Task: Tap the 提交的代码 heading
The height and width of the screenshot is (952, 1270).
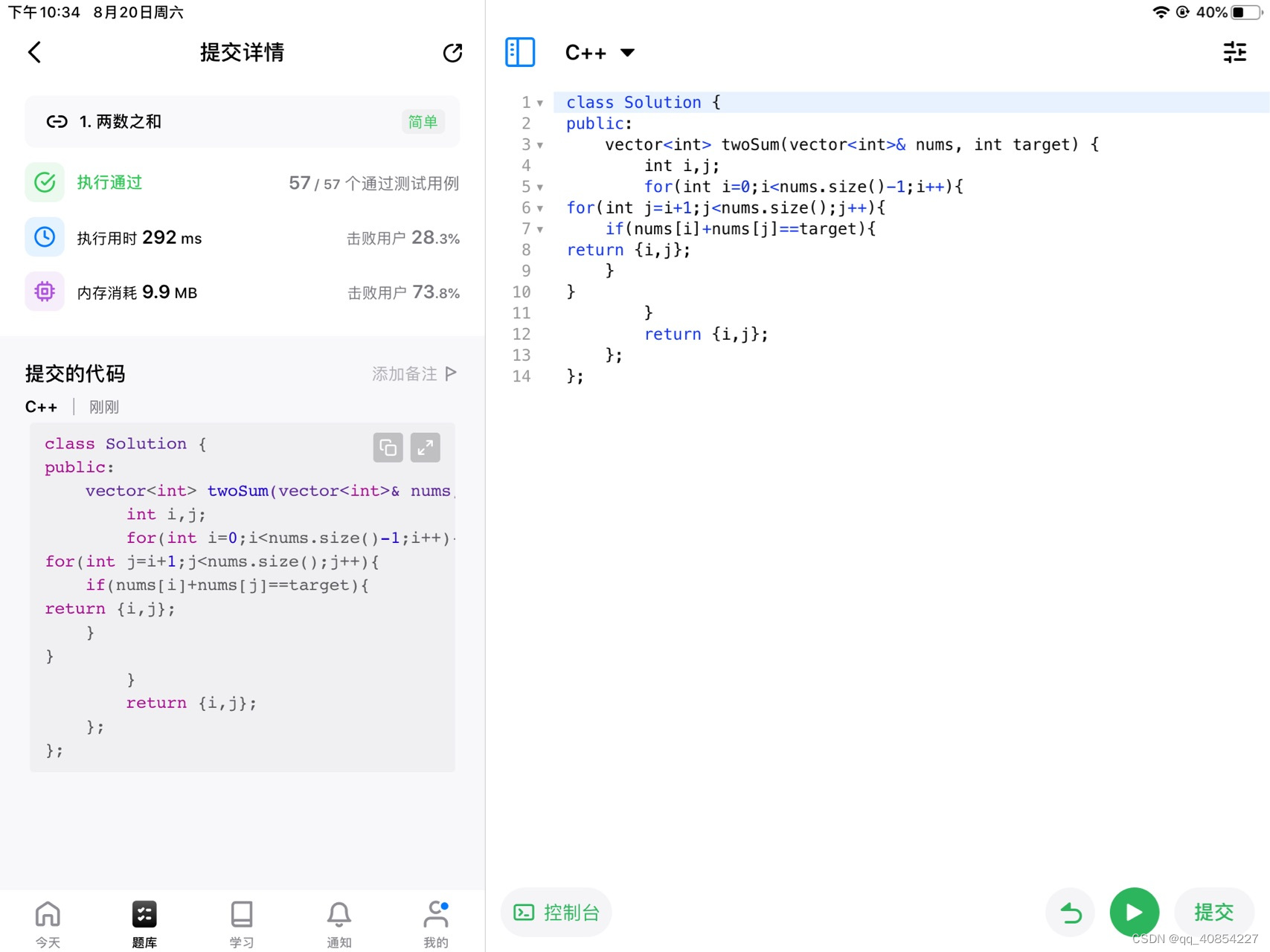Action: coord(75,373)
